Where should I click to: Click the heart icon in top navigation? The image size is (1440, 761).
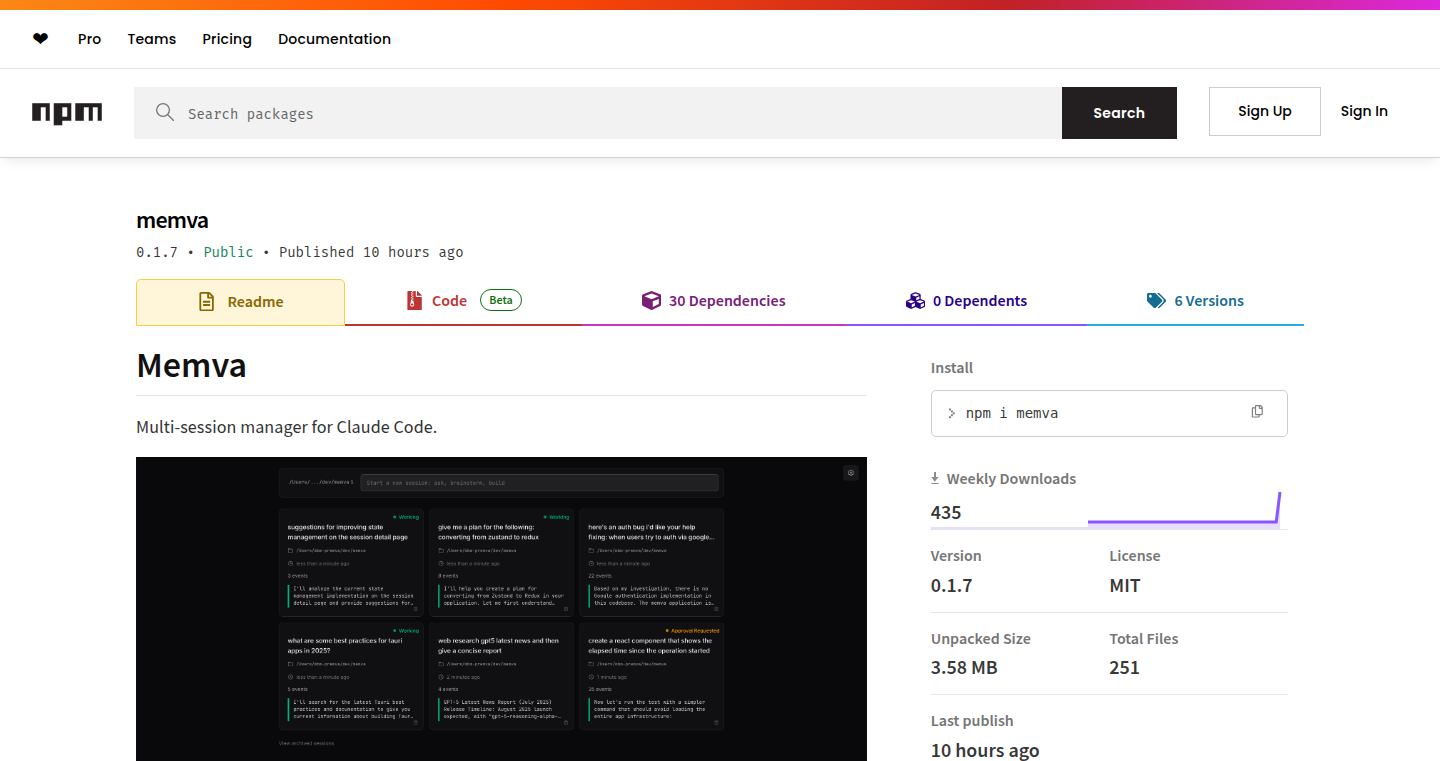(40, 39)
